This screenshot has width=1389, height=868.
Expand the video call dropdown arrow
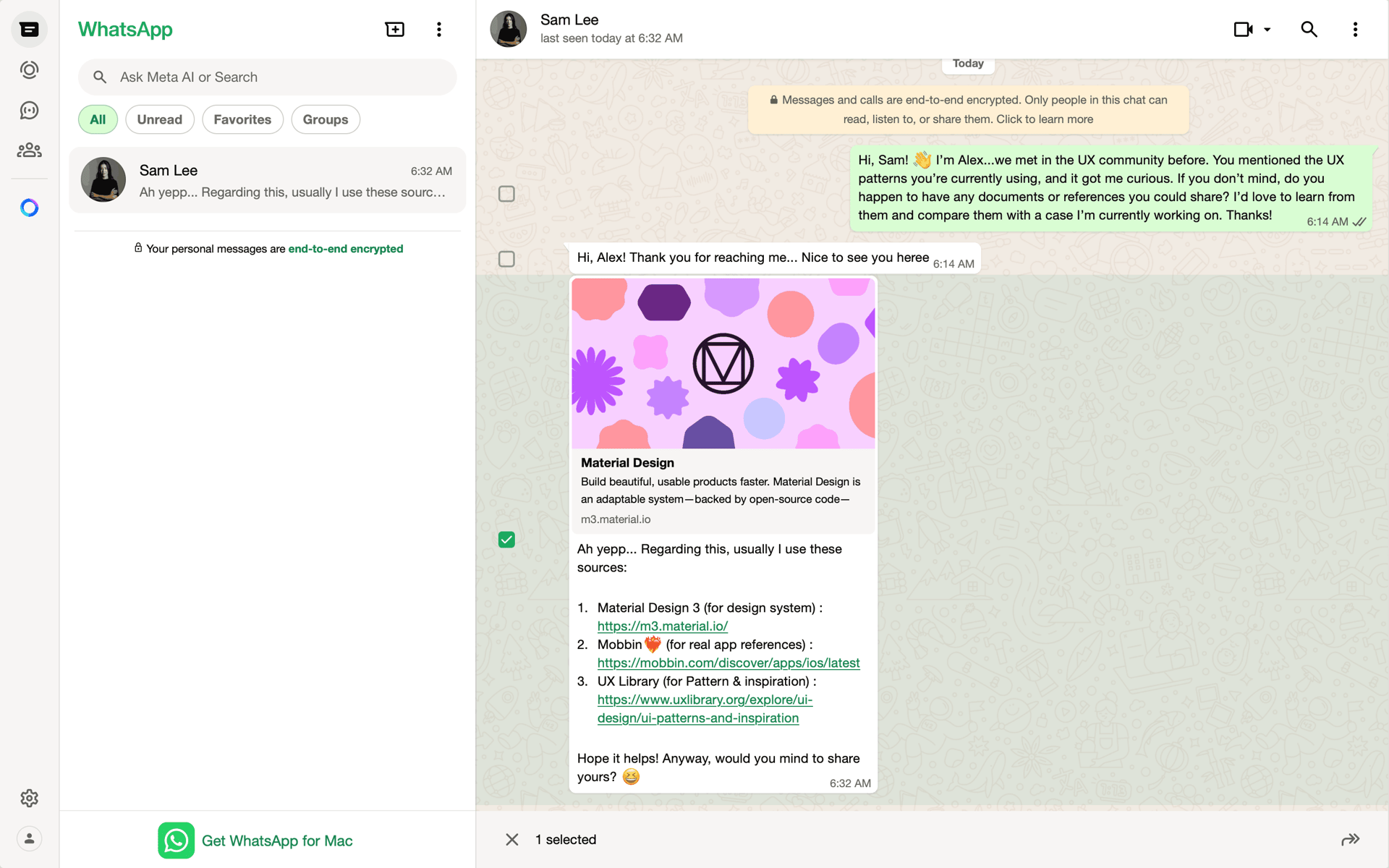1267,30
